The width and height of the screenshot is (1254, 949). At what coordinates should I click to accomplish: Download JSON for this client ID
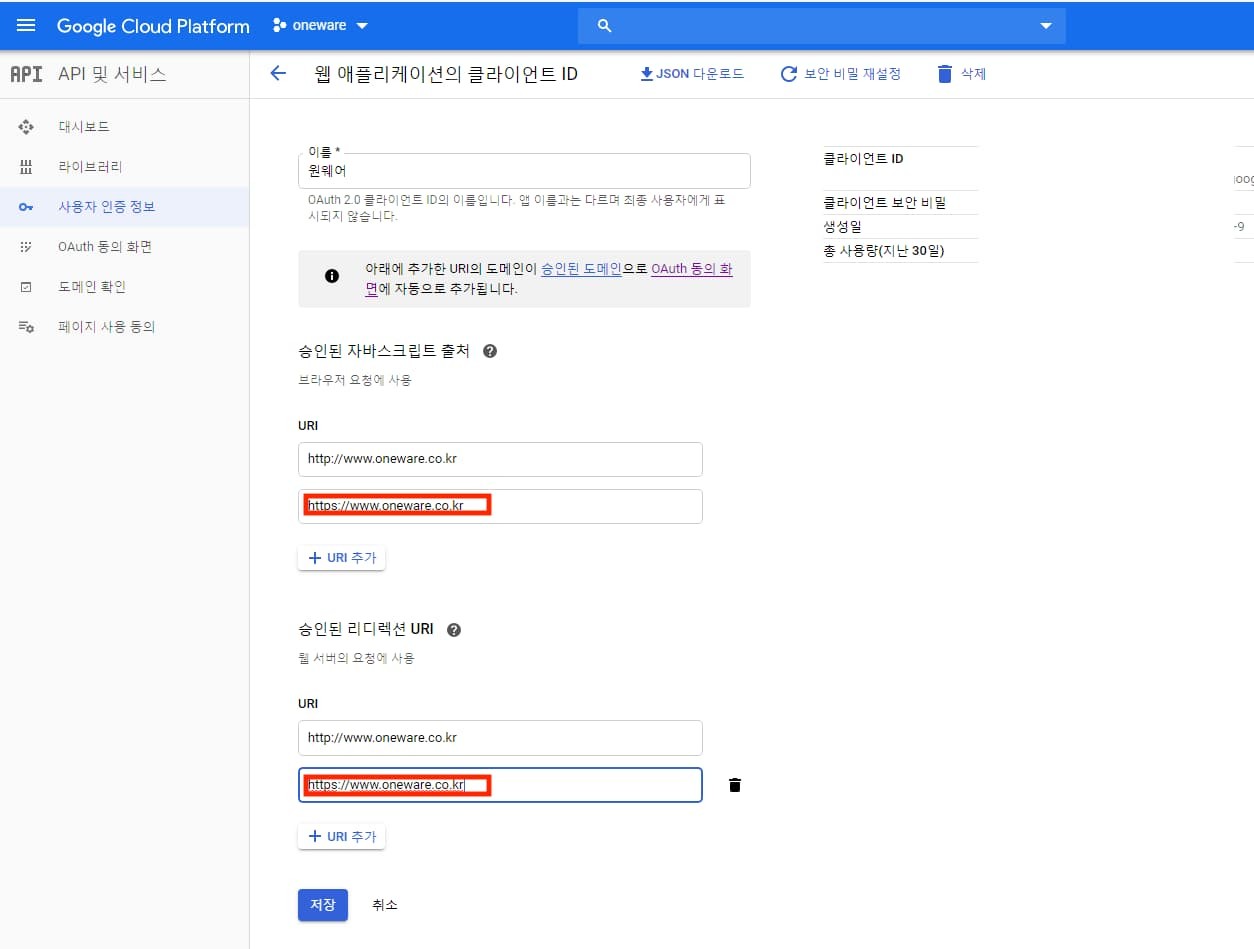tap(692, 74)
